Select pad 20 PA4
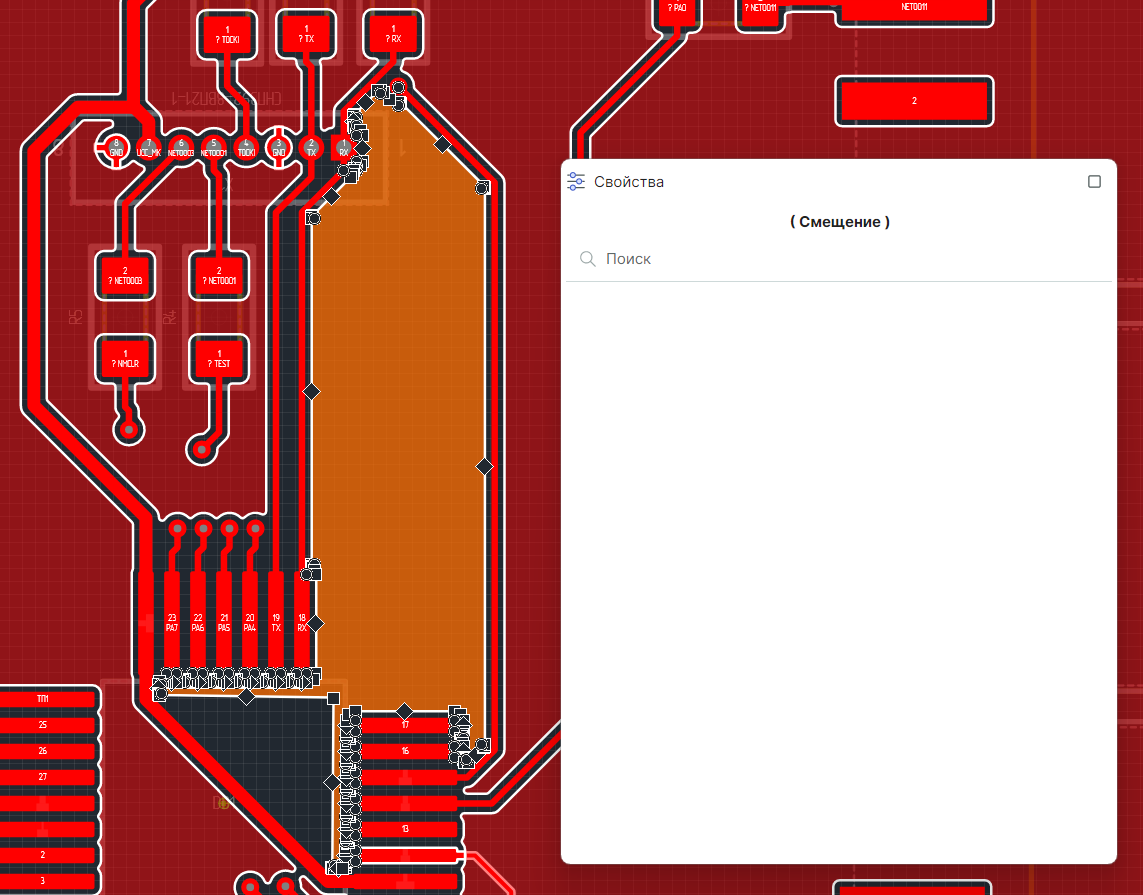Viewport: 1143px width, 895px height. coord(250,622)
